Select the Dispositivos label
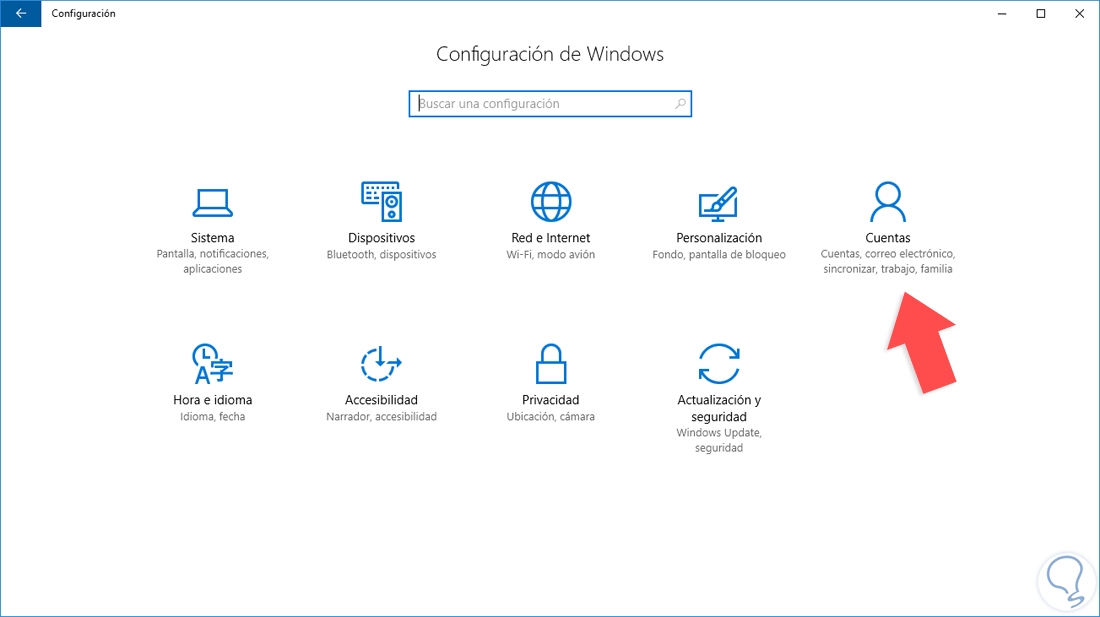 click(382, 238)
